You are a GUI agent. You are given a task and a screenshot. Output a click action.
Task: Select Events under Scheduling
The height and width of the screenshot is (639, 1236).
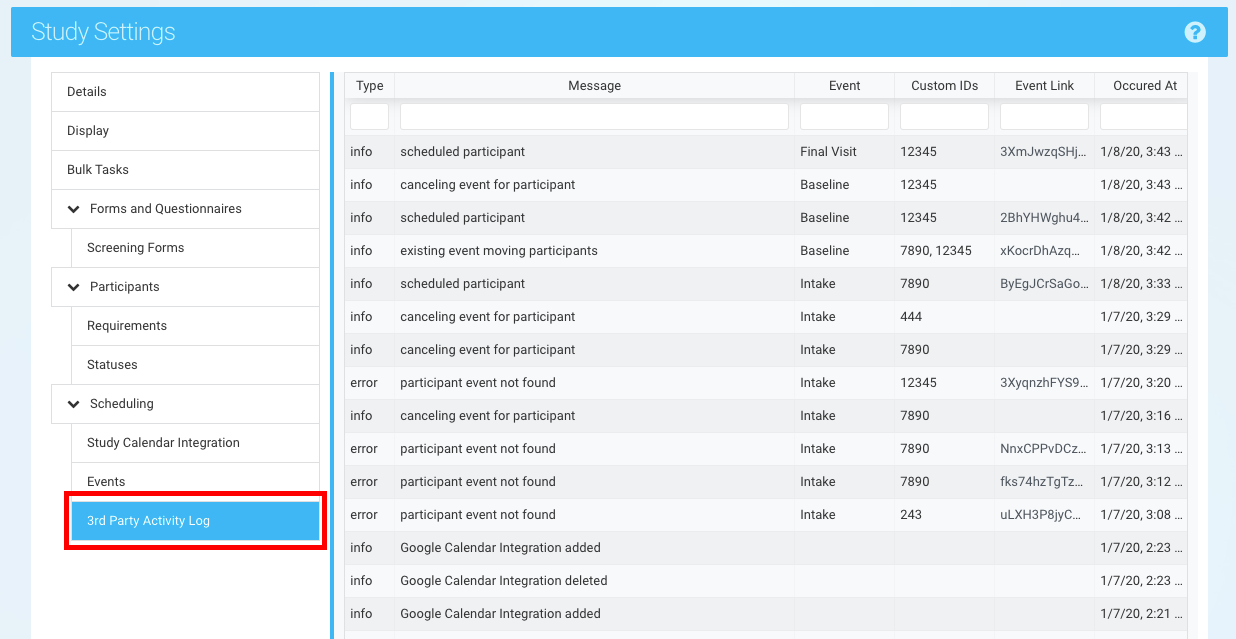click(106, 482)
